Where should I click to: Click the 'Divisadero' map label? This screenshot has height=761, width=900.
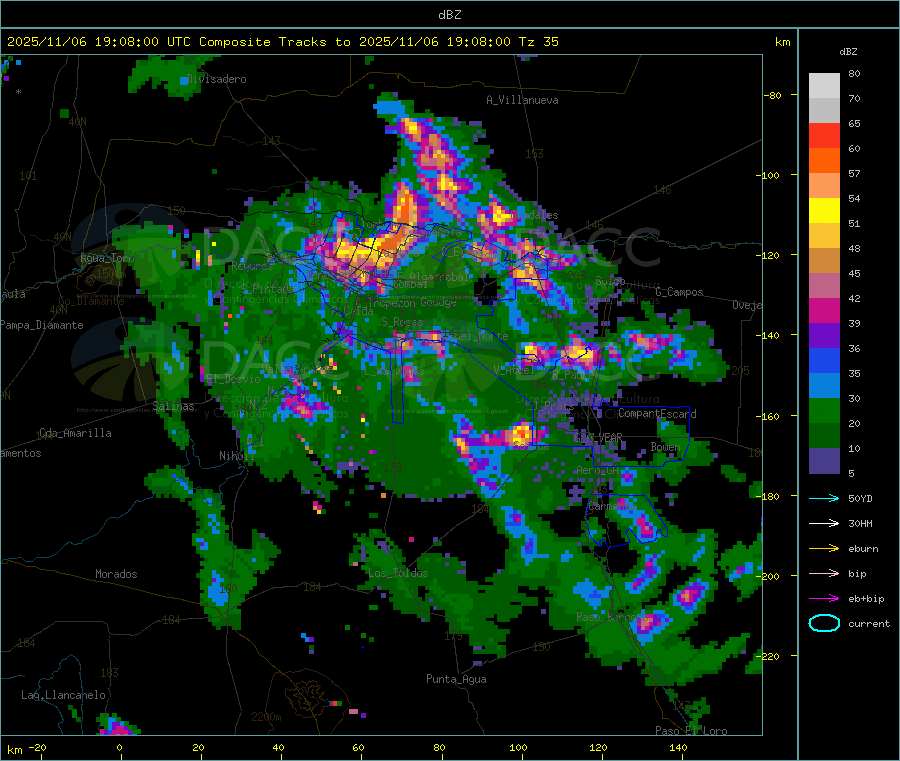click(216, 79)
